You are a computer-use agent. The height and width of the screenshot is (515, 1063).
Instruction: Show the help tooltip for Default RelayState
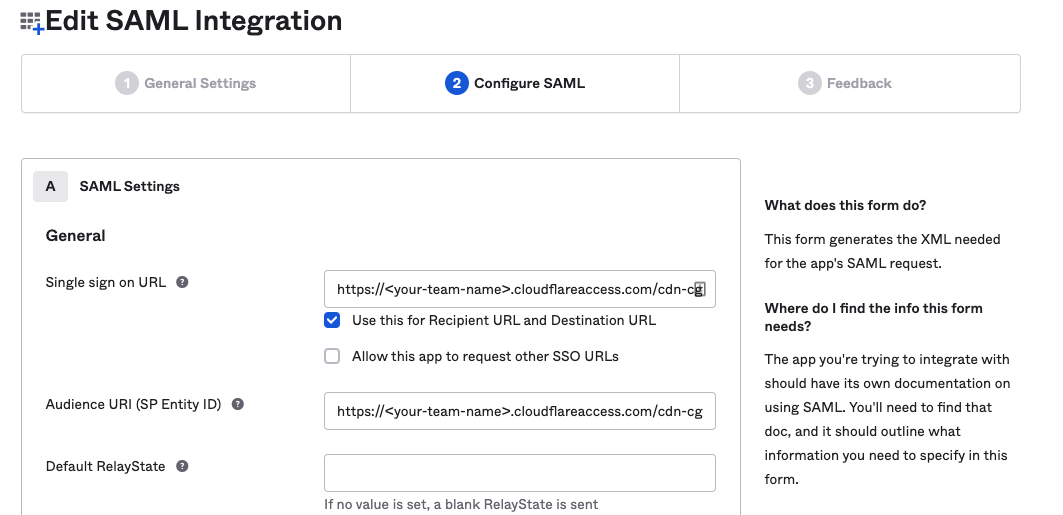click(183, 467)
